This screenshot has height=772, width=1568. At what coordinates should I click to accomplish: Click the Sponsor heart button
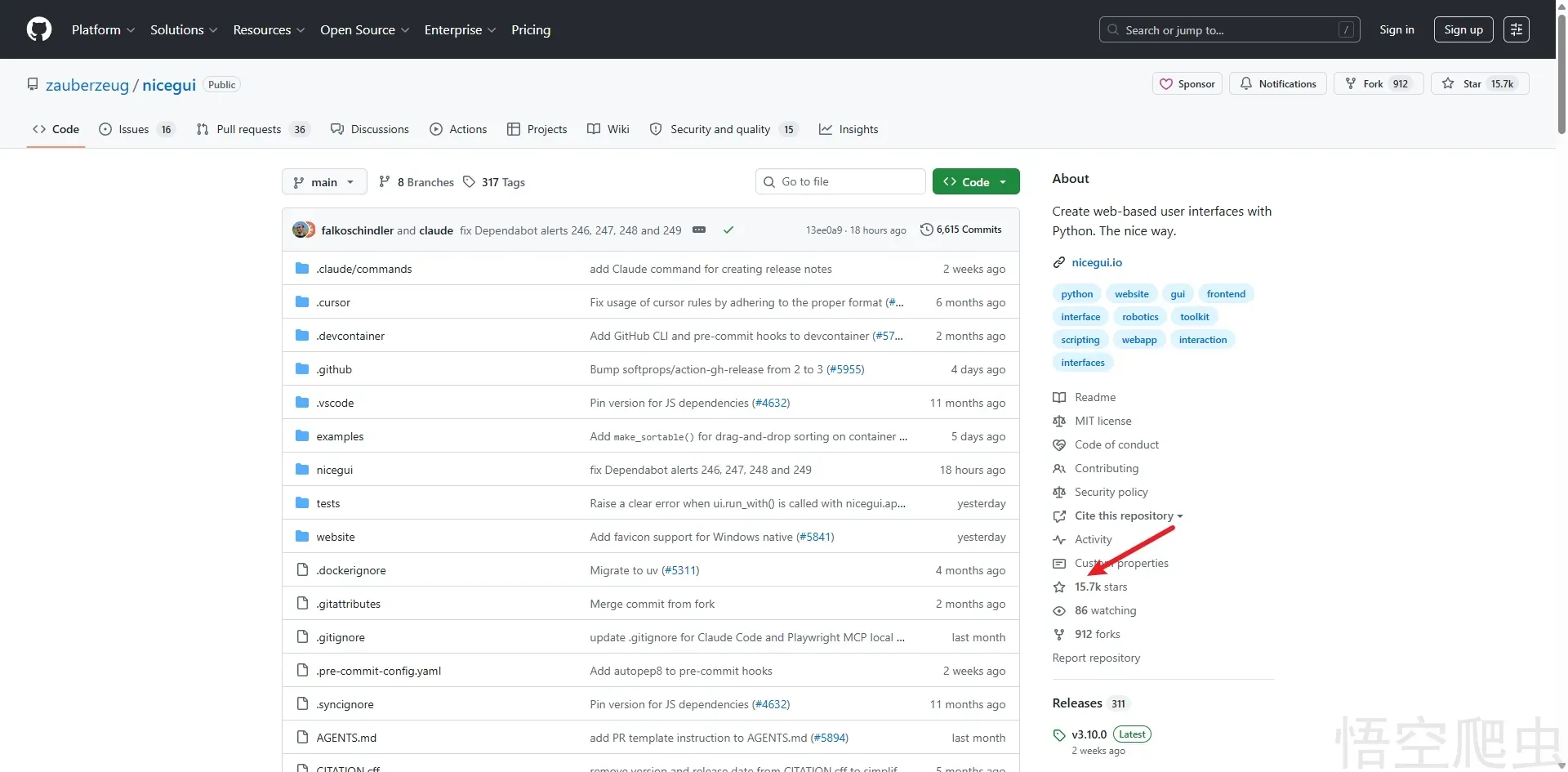1187,84
